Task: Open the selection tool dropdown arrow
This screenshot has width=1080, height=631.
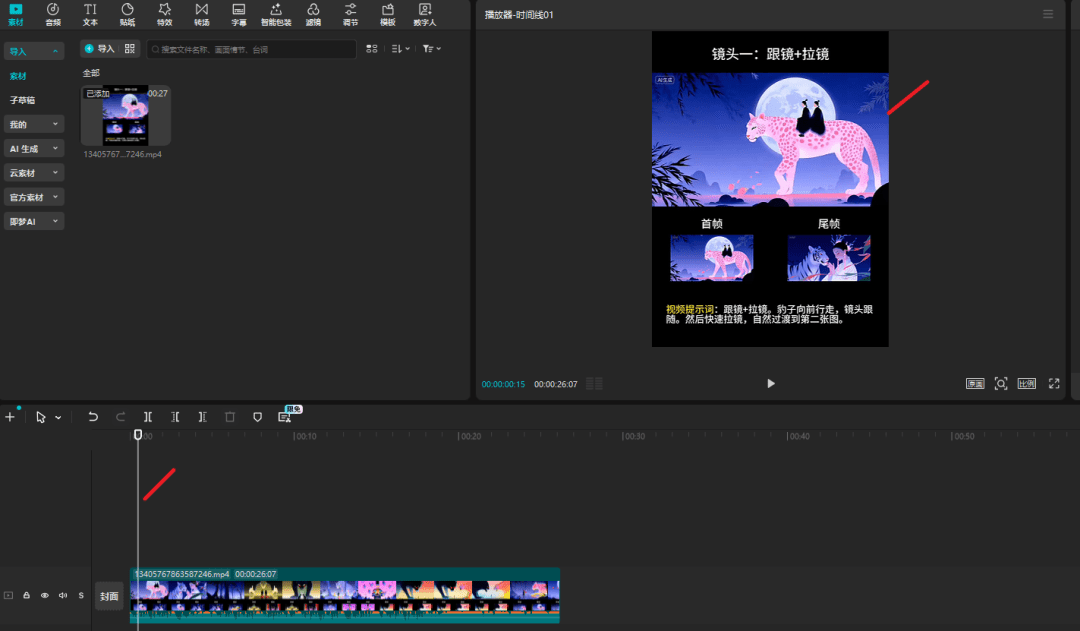Action: click(58, 417)
